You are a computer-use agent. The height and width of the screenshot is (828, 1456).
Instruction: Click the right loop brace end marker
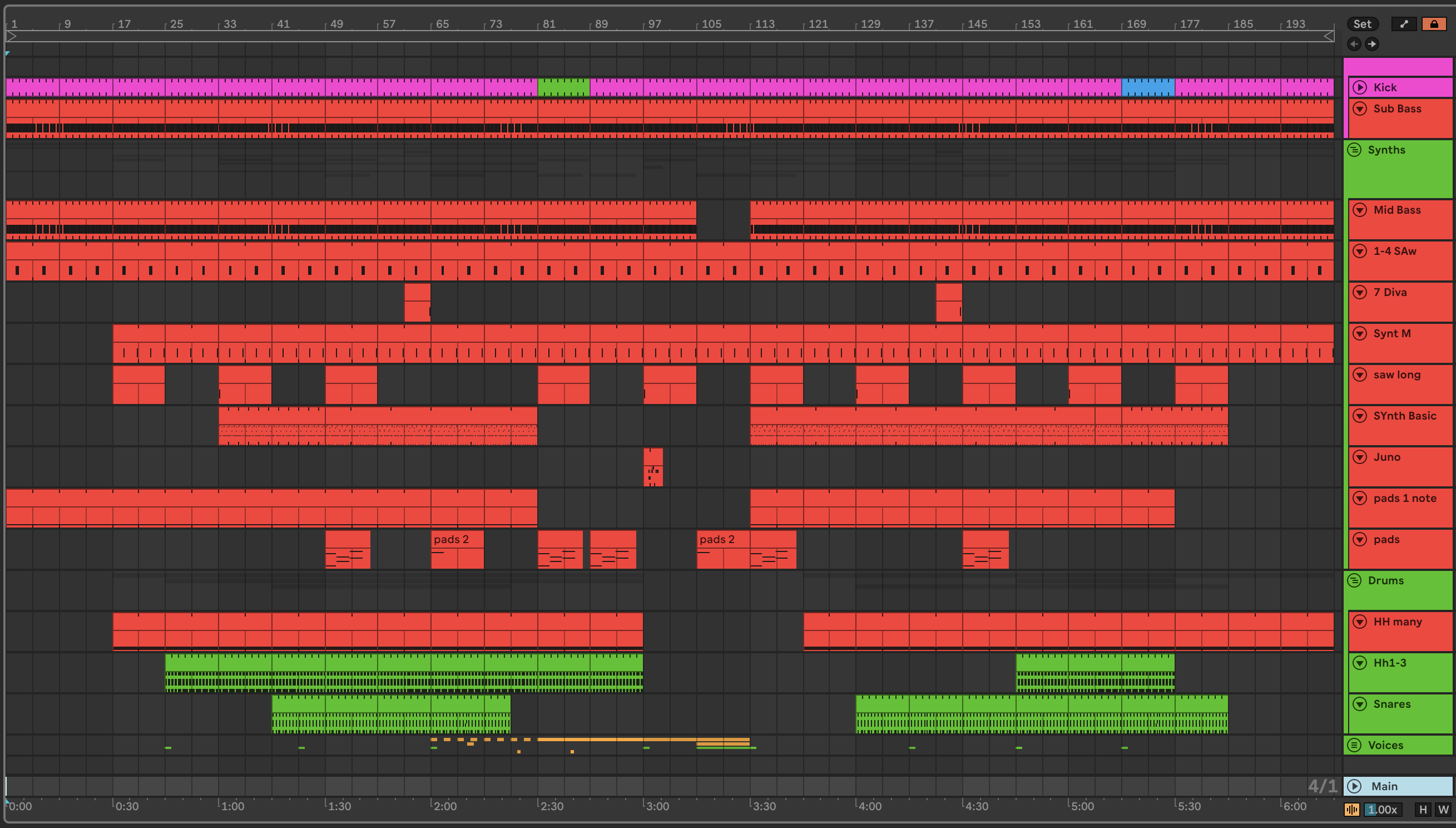(1329, 36)
